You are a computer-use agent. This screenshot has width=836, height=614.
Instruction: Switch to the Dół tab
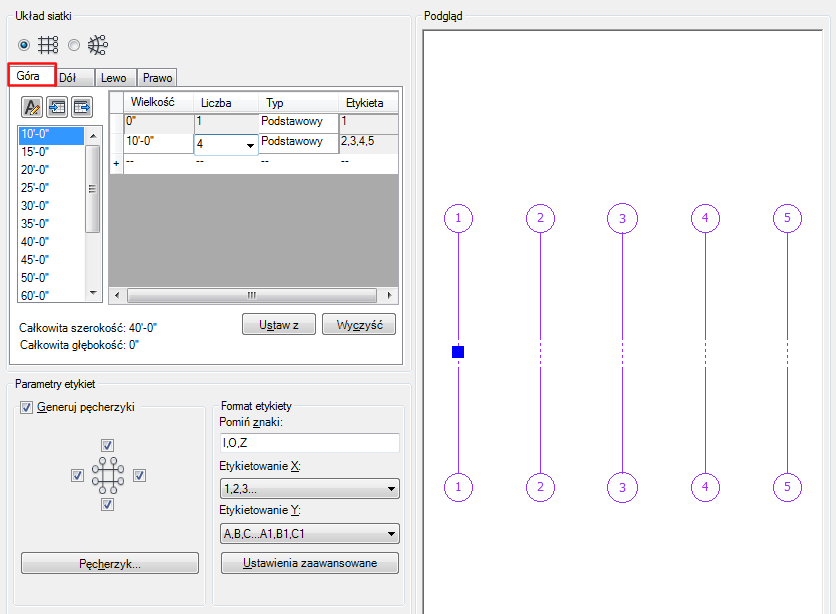point(75,78)
